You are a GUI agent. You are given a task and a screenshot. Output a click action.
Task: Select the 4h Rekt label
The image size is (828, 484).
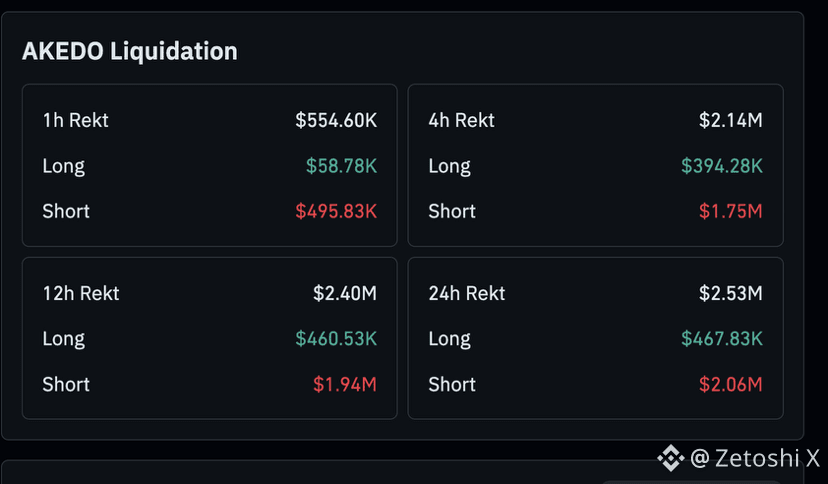point(462,120)
